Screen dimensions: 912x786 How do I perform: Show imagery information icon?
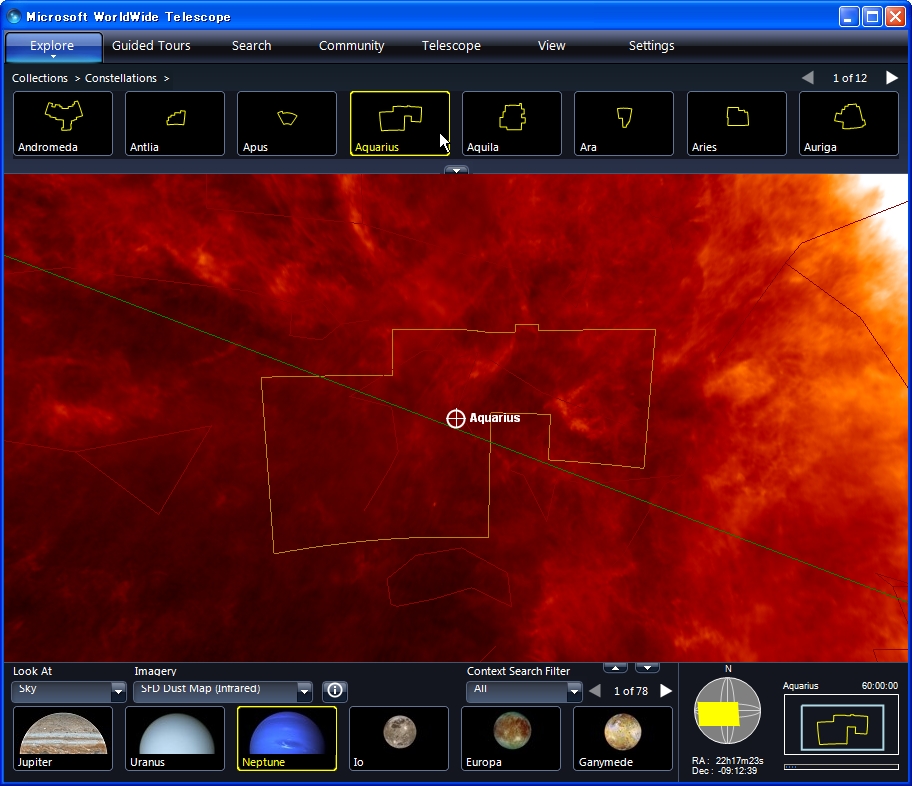[335, 691]
